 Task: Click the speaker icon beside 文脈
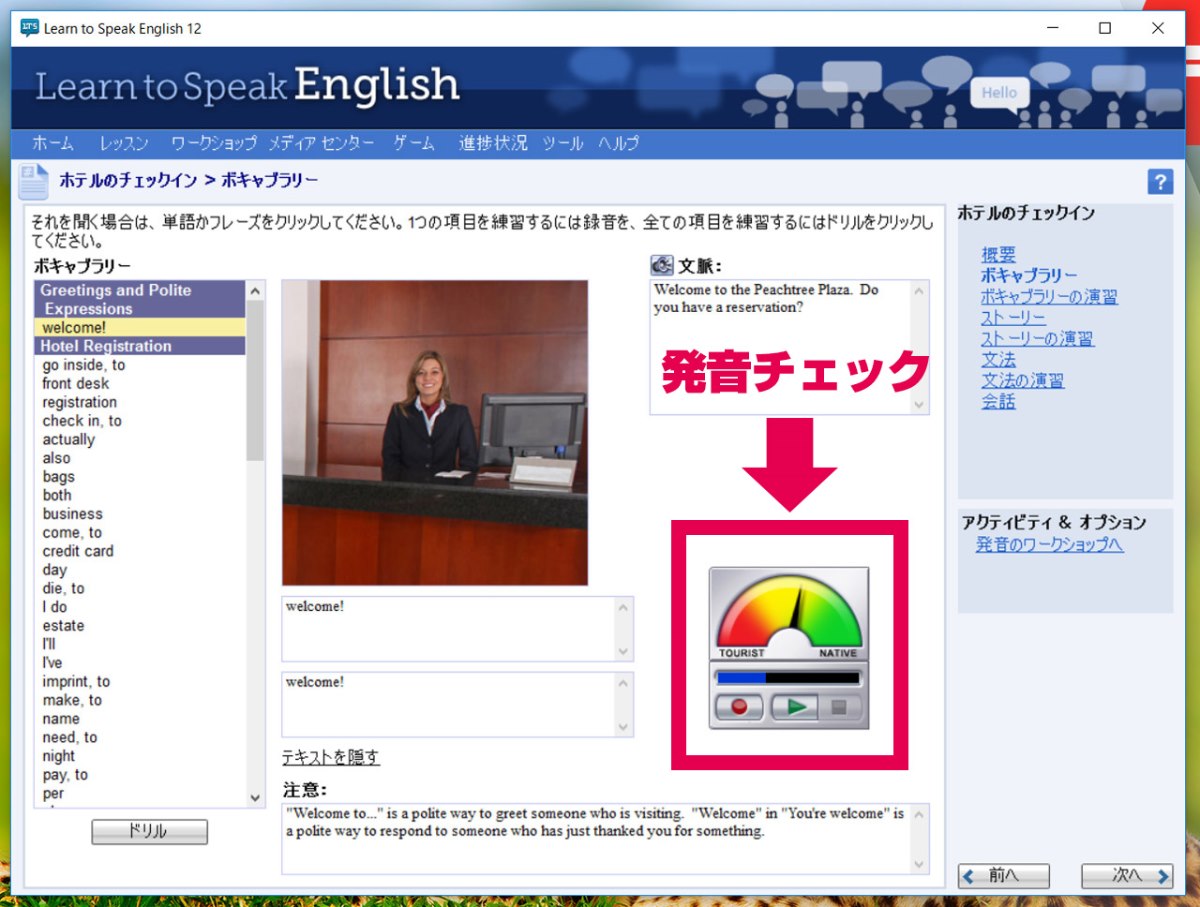point(660,264)
